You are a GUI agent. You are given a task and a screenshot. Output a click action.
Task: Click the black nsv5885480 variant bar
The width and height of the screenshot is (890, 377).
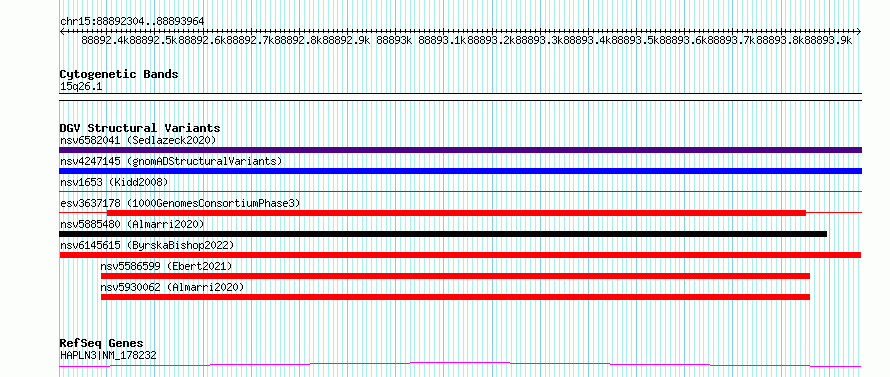click(443, 234)
